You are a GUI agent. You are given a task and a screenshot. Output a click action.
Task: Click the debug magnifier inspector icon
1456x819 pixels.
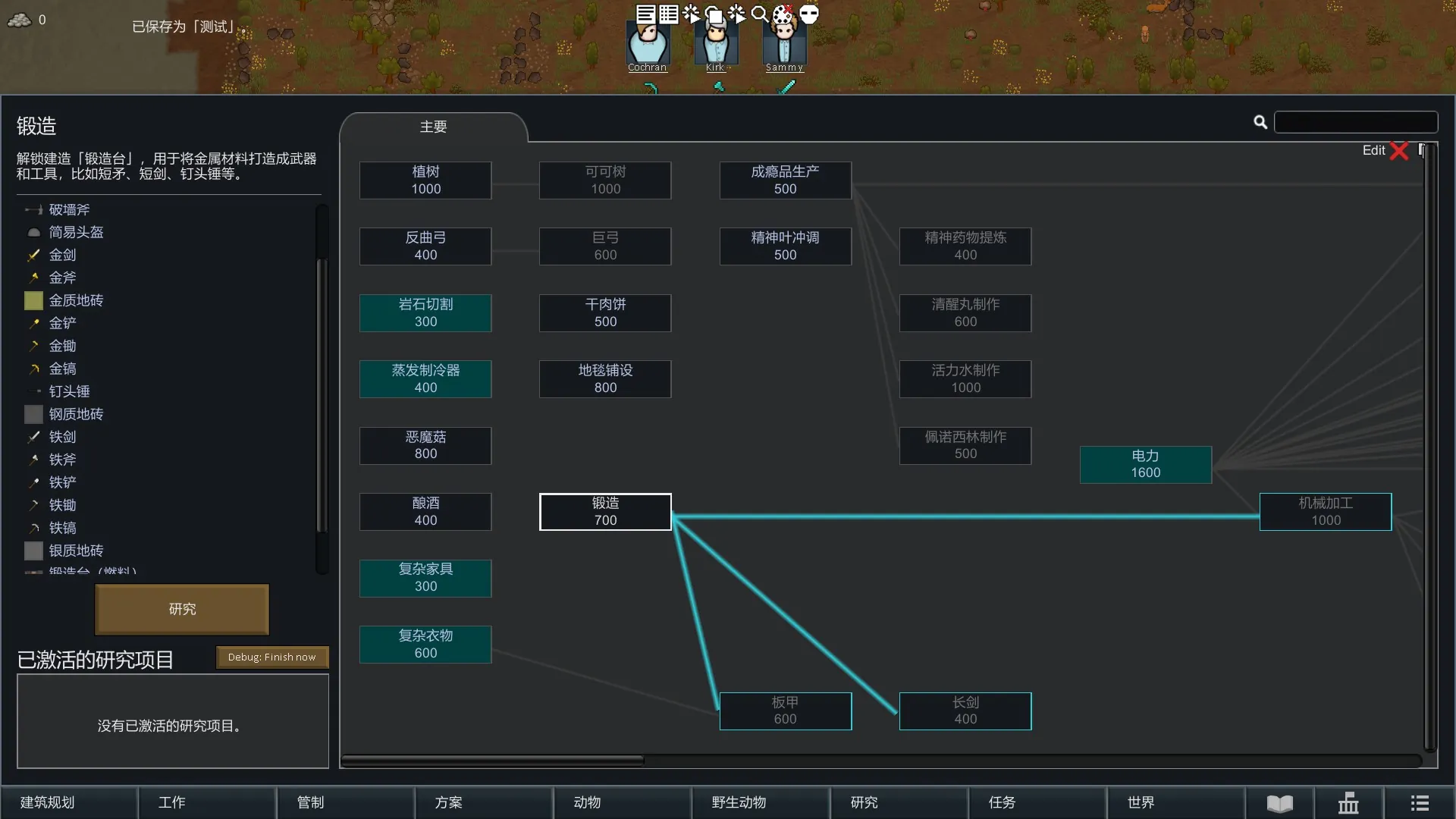[759, 14]
